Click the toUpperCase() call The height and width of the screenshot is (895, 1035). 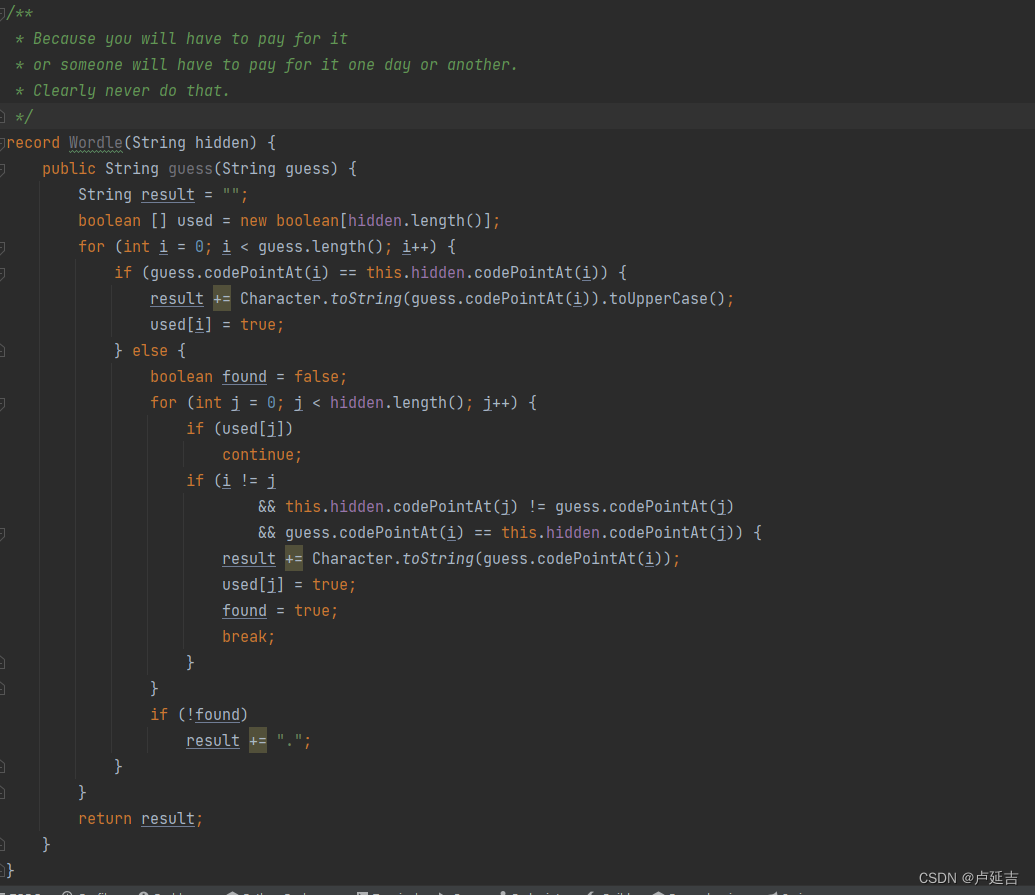667,299
